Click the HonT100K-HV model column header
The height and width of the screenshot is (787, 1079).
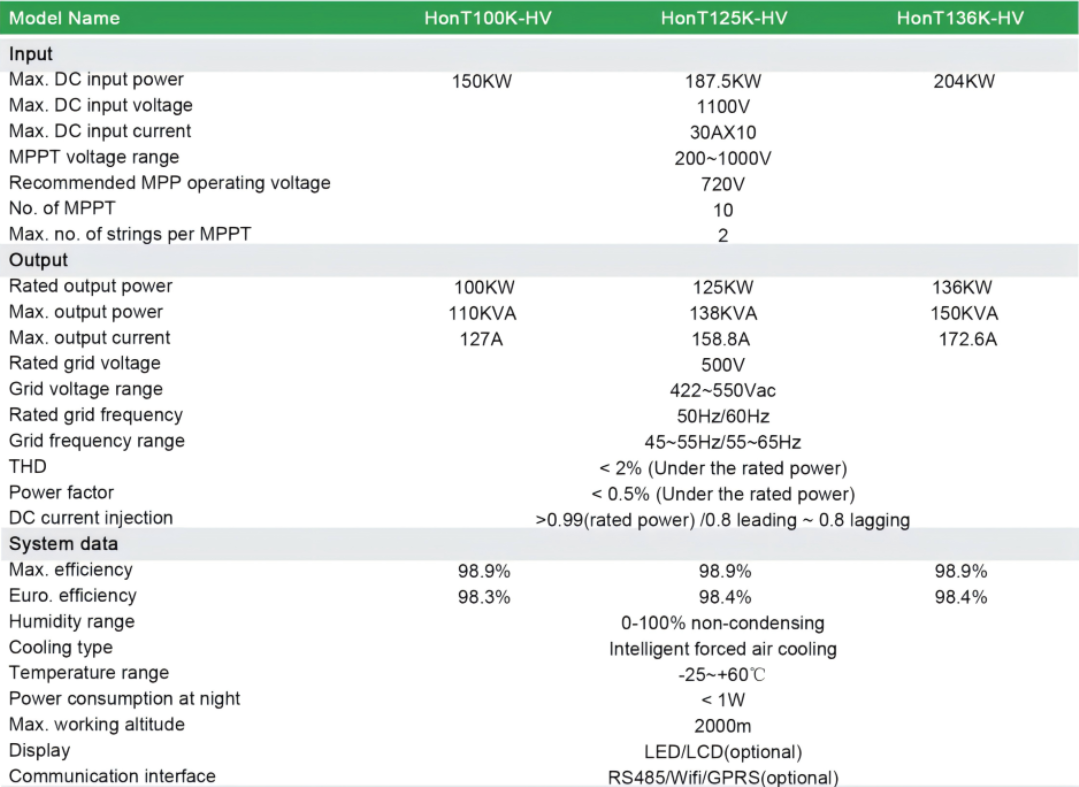click(484, 19)
